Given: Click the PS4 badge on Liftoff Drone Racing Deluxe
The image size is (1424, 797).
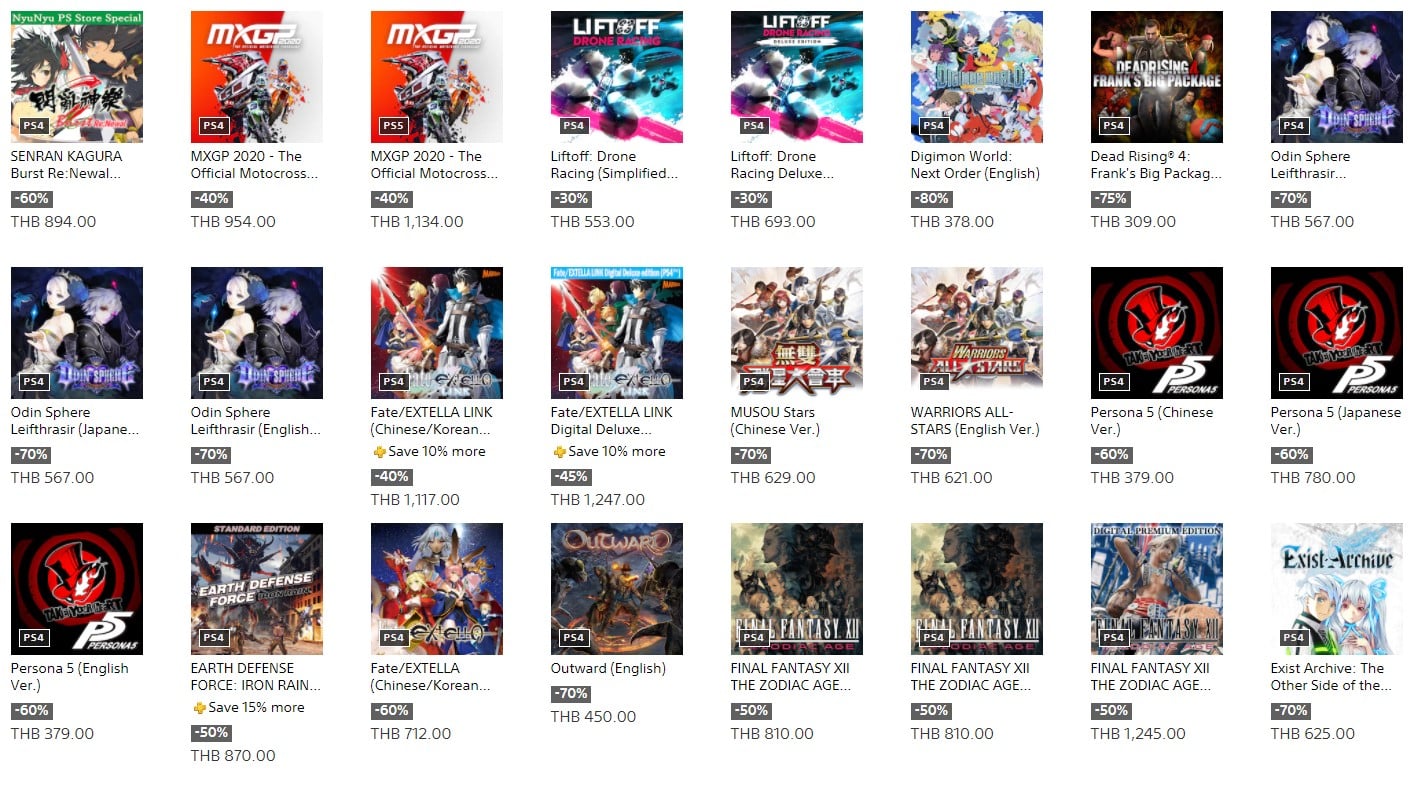Looking at the screenshot, I should (754, 126).
